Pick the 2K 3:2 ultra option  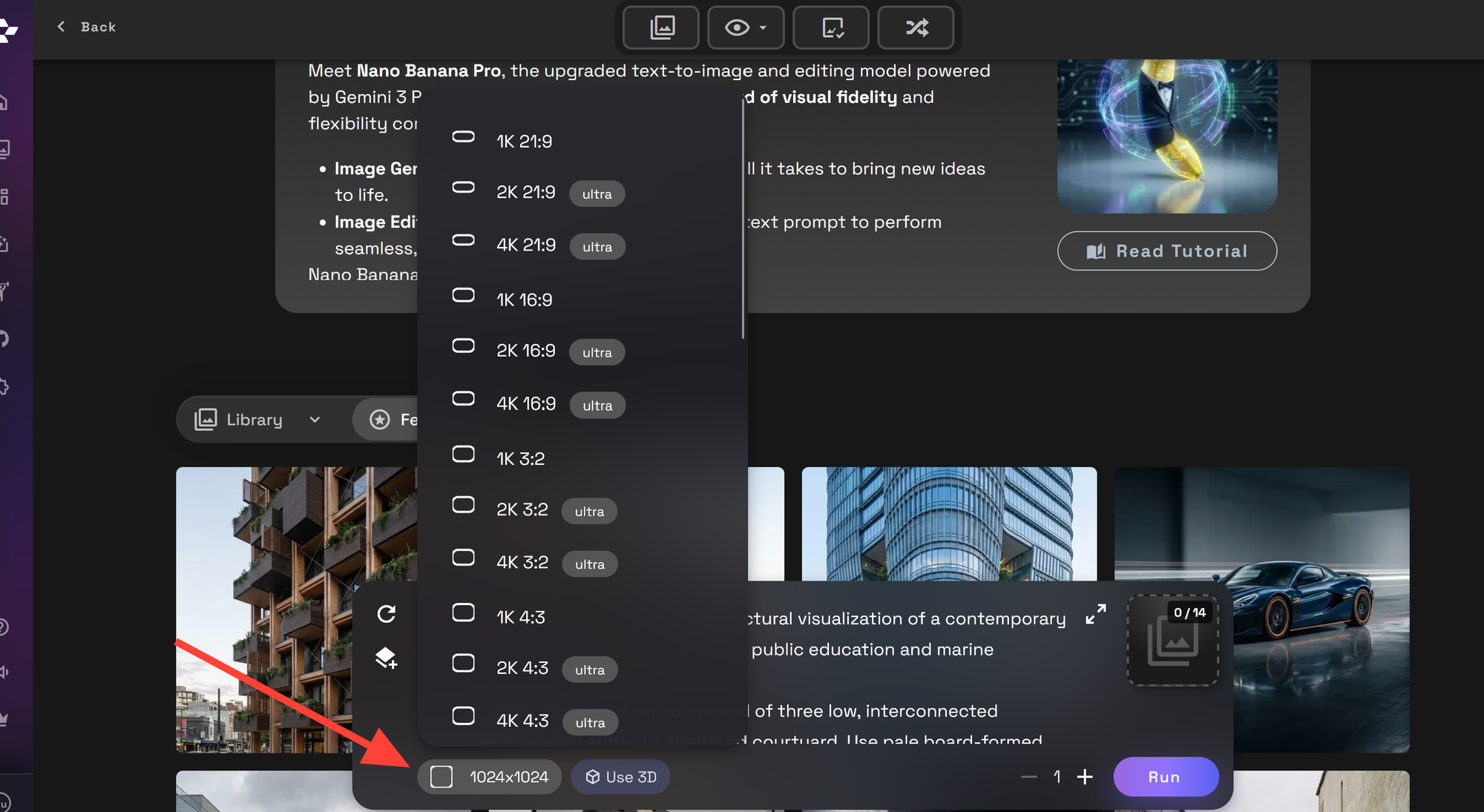pyautogui.click(x=582, y=510)
